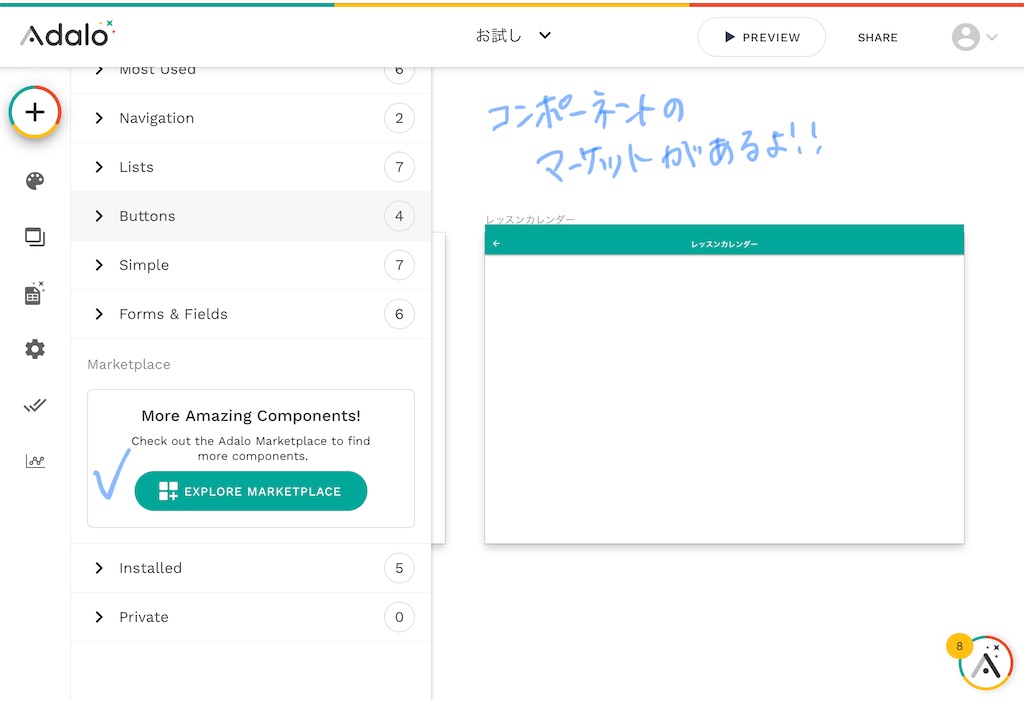This screenshot has width=1024, height=701.
Task: Click the Play icon inside Preview button
Action: coord(729,37)
